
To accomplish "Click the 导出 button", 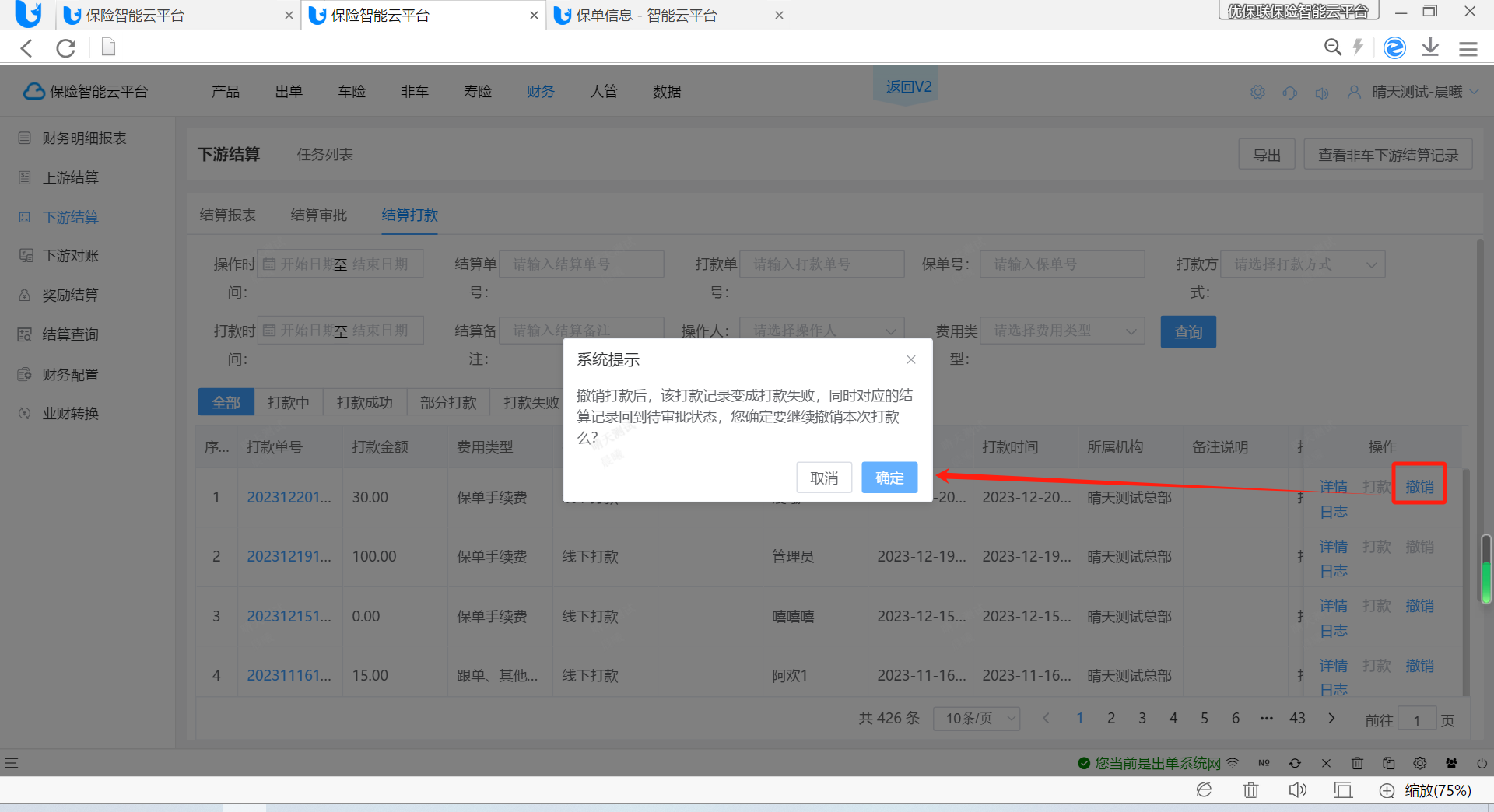I will pos(1267,155).
